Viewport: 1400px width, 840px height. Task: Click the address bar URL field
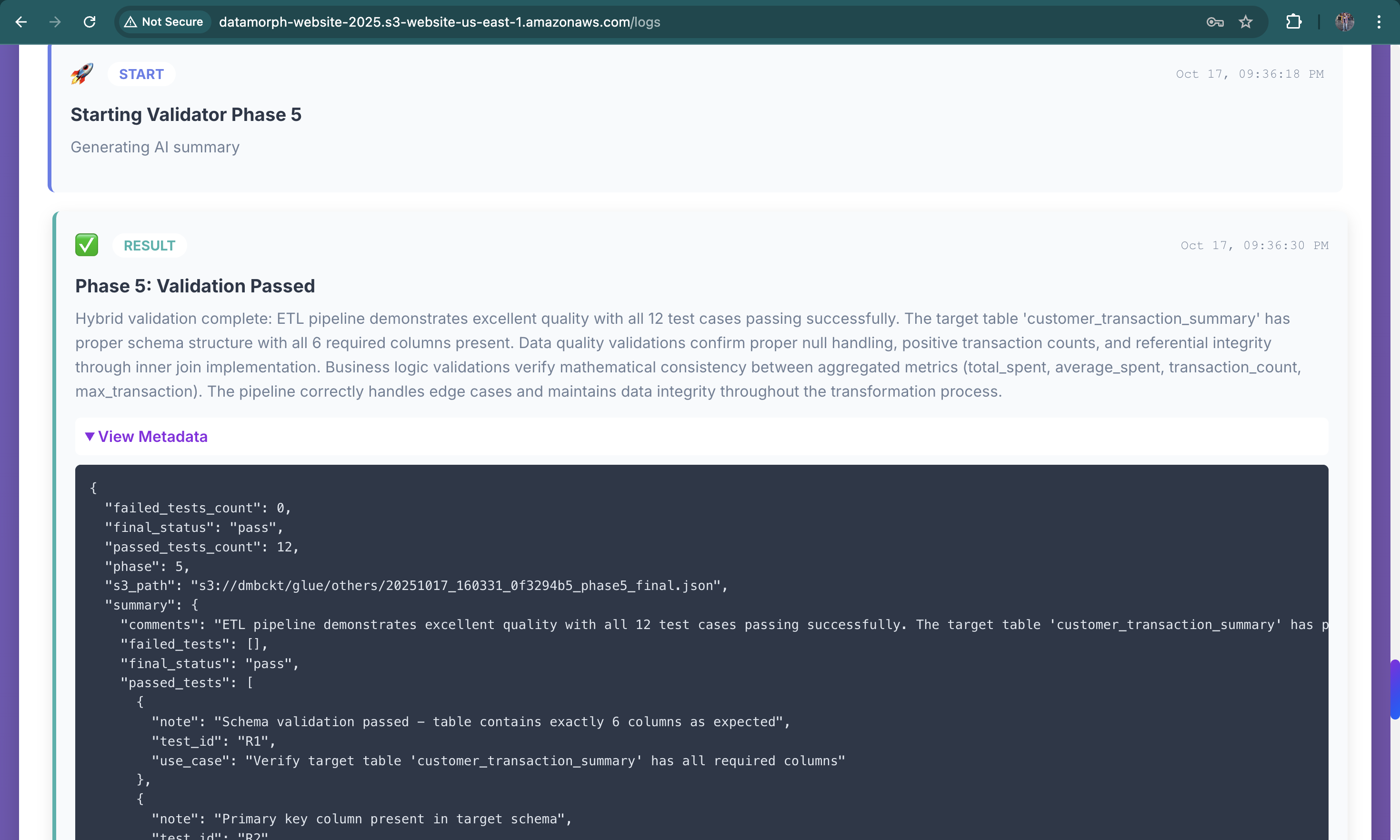[439, 22]
